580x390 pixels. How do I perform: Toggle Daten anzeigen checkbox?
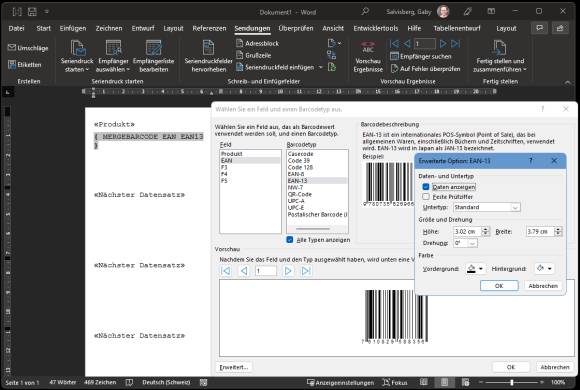426,187
